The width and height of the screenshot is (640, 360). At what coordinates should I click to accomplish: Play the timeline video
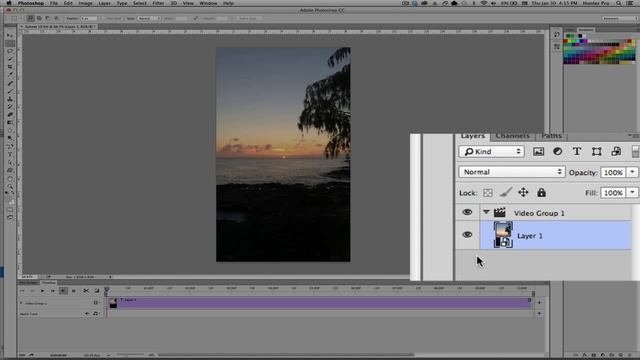(x=42, y=291)
